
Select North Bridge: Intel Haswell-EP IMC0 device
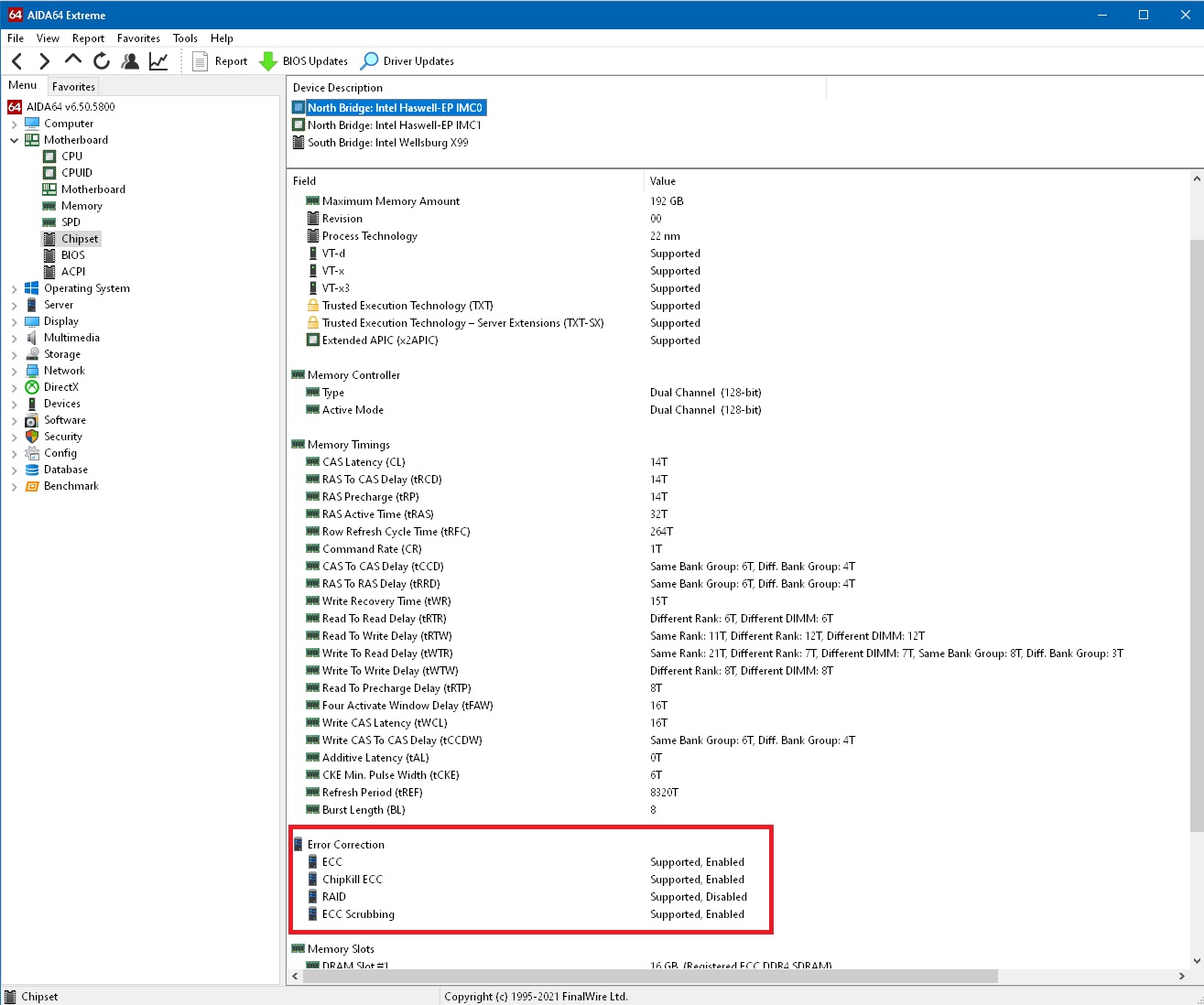(395, 108)
